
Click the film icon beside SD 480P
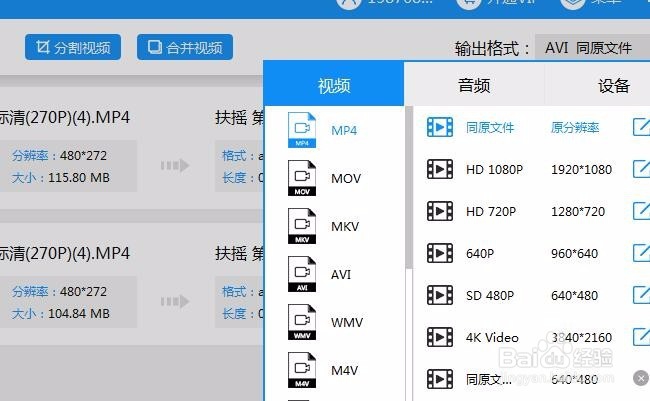440,295
